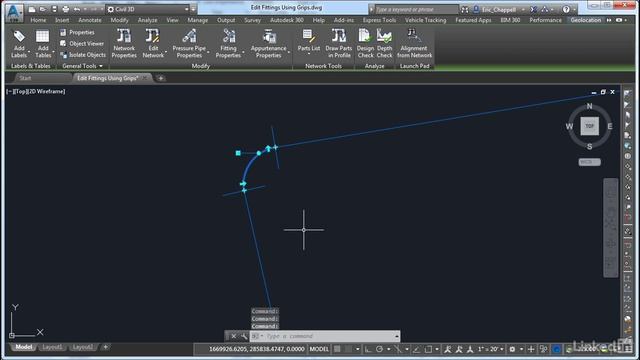Click Isolate Objects in the ribbon

(x=83, y=55)
